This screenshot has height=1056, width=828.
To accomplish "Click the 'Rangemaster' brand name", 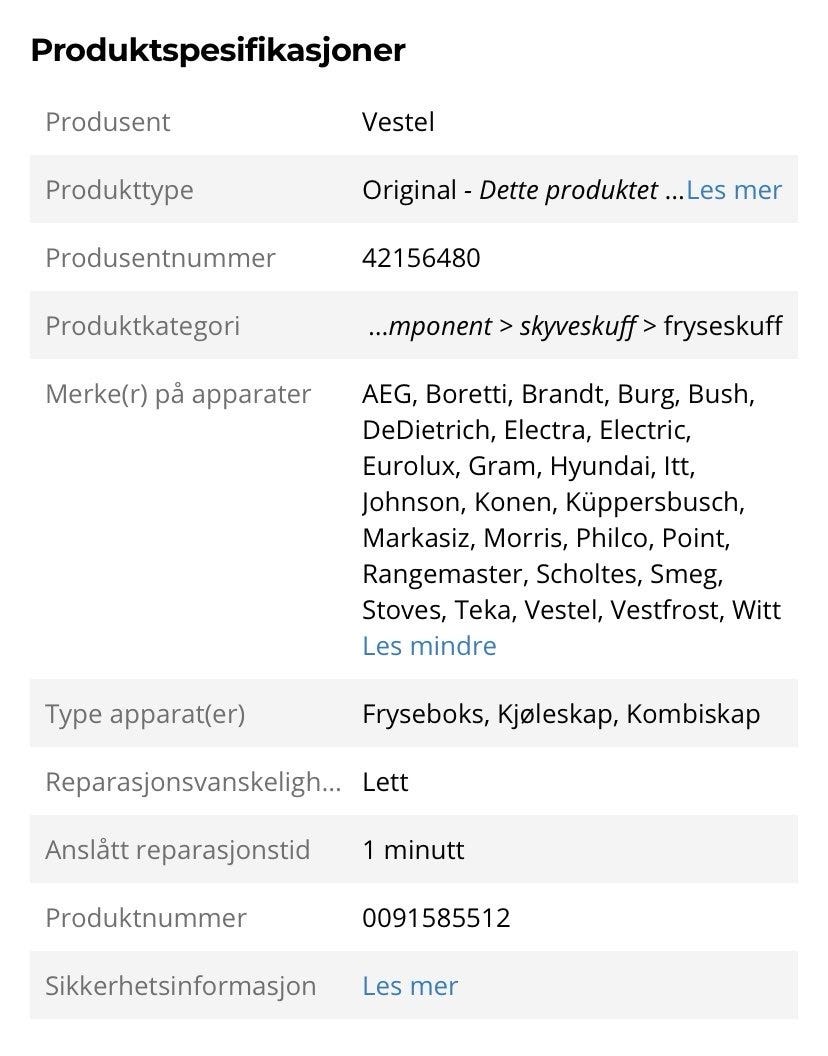I will [445, 574].
